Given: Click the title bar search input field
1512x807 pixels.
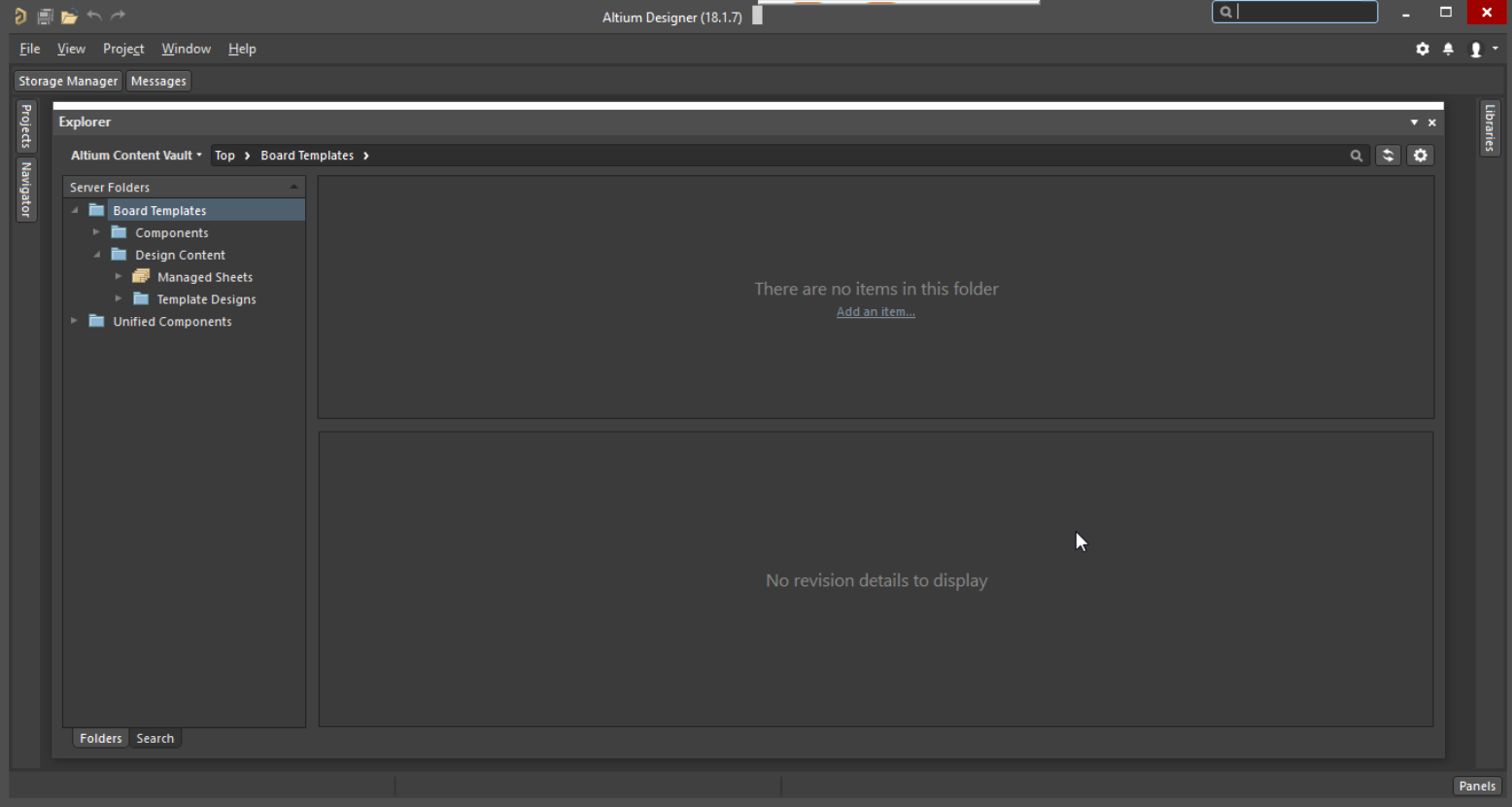Looking at the screenshot, I should point(1294,12).
